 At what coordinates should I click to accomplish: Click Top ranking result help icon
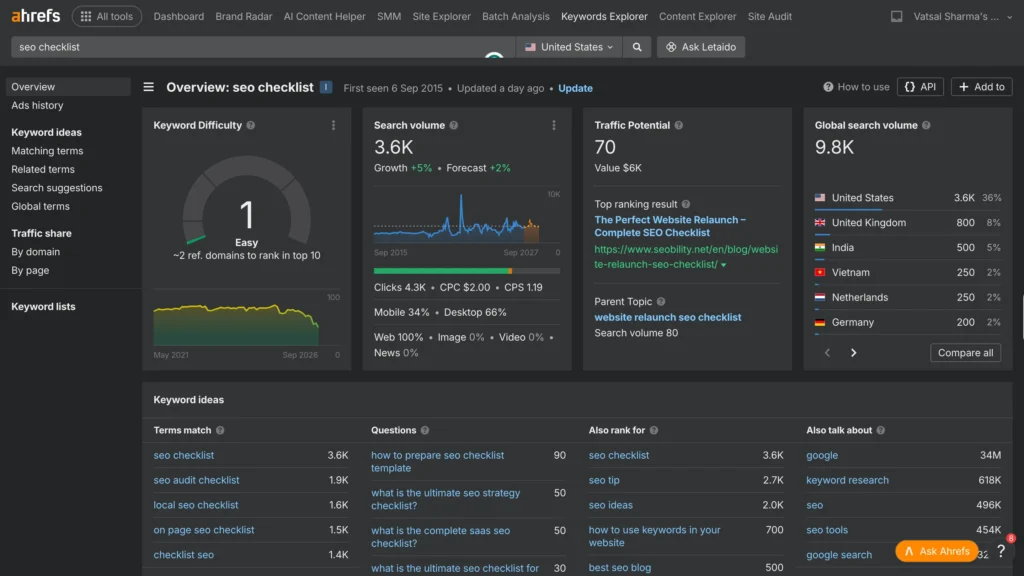pyautogui.click(x=686, y=204)
